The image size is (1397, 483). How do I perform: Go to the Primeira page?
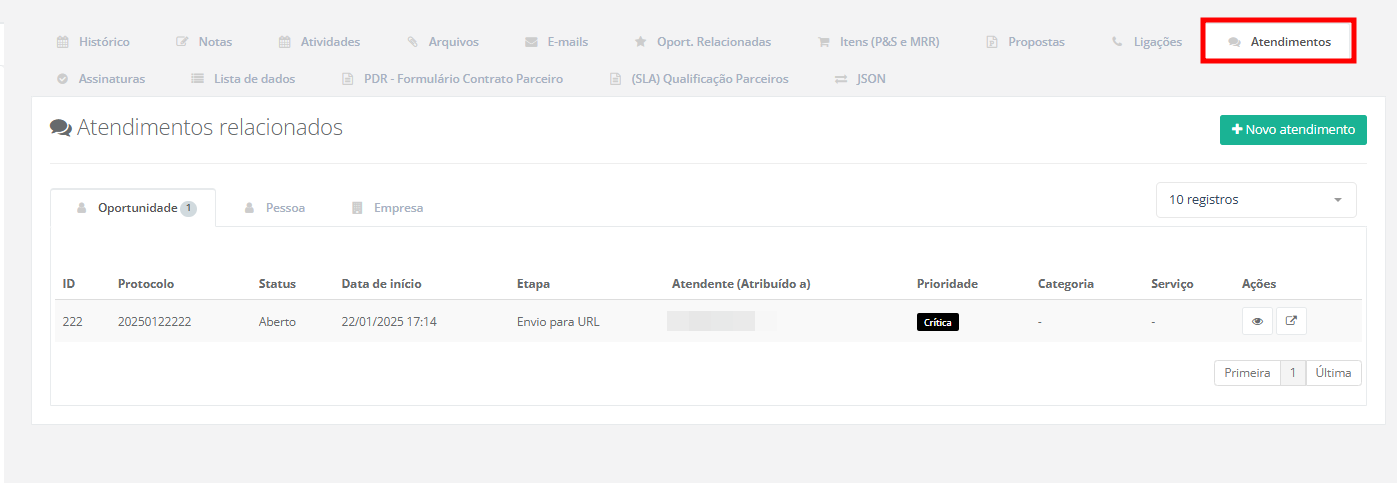(x=1247, y=373)
